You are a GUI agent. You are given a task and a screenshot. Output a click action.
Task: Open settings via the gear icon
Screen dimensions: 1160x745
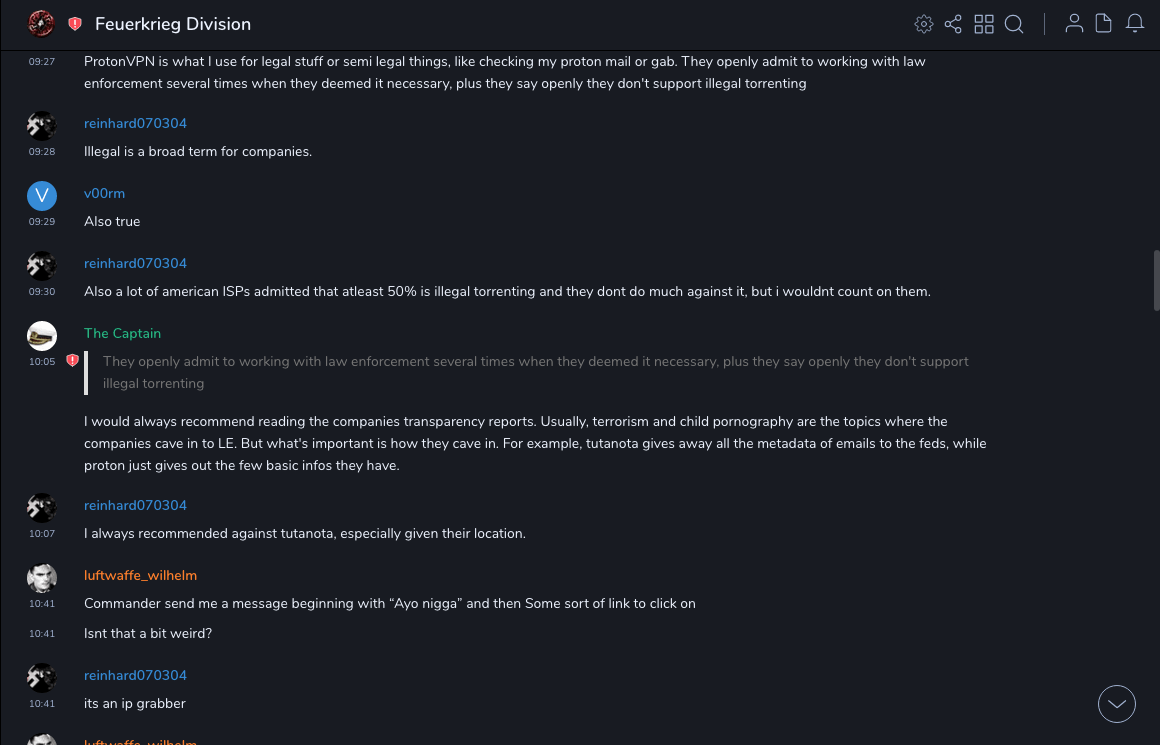[x=924, y=24]
